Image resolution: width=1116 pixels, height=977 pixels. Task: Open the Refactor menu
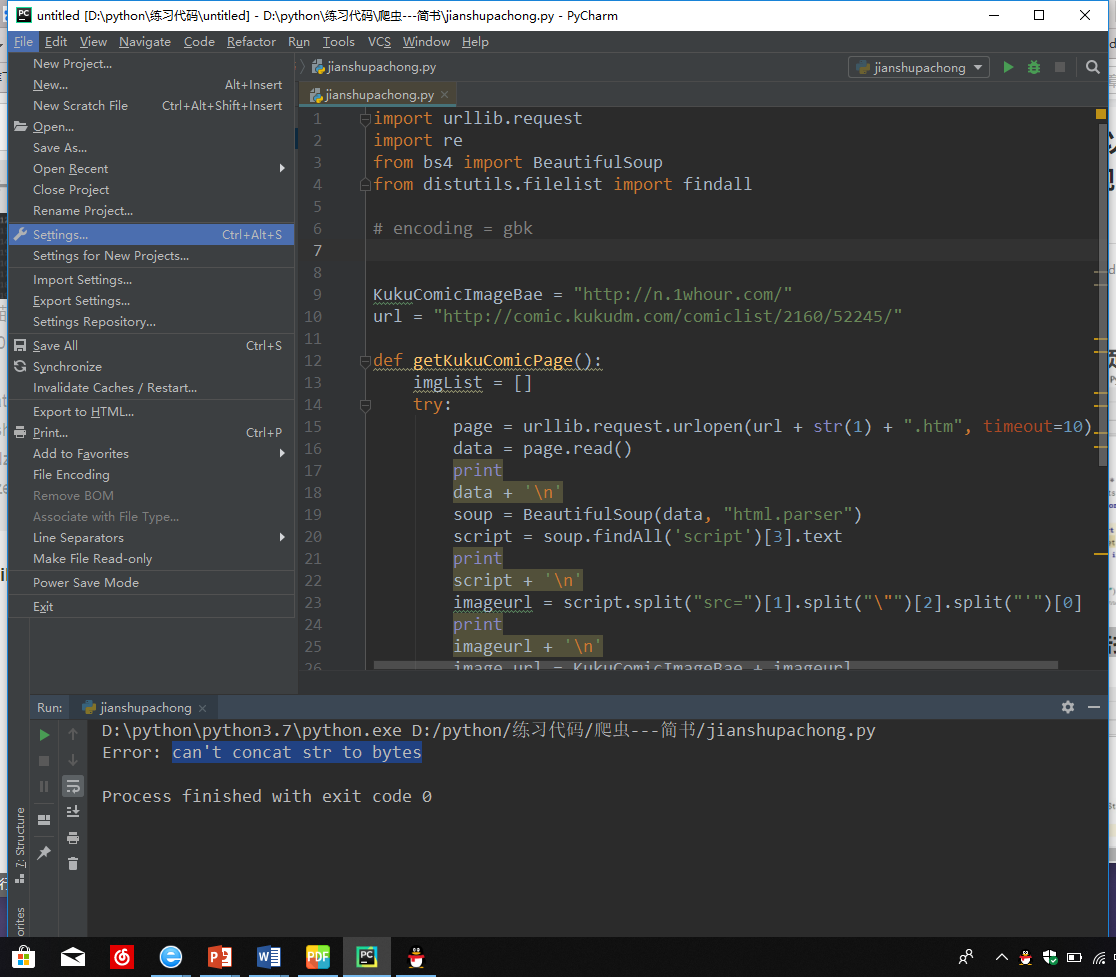tap(251, 42)
